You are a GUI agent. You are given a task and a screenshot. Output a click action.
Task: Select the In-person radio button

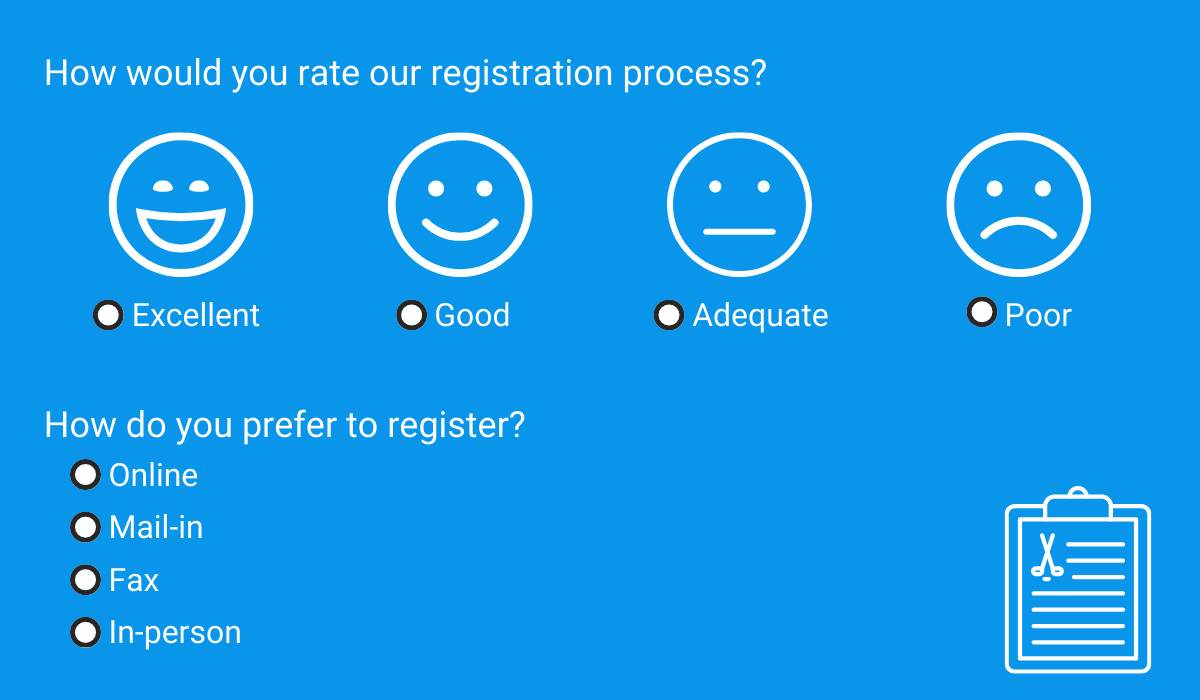click(x=85, y=632)
